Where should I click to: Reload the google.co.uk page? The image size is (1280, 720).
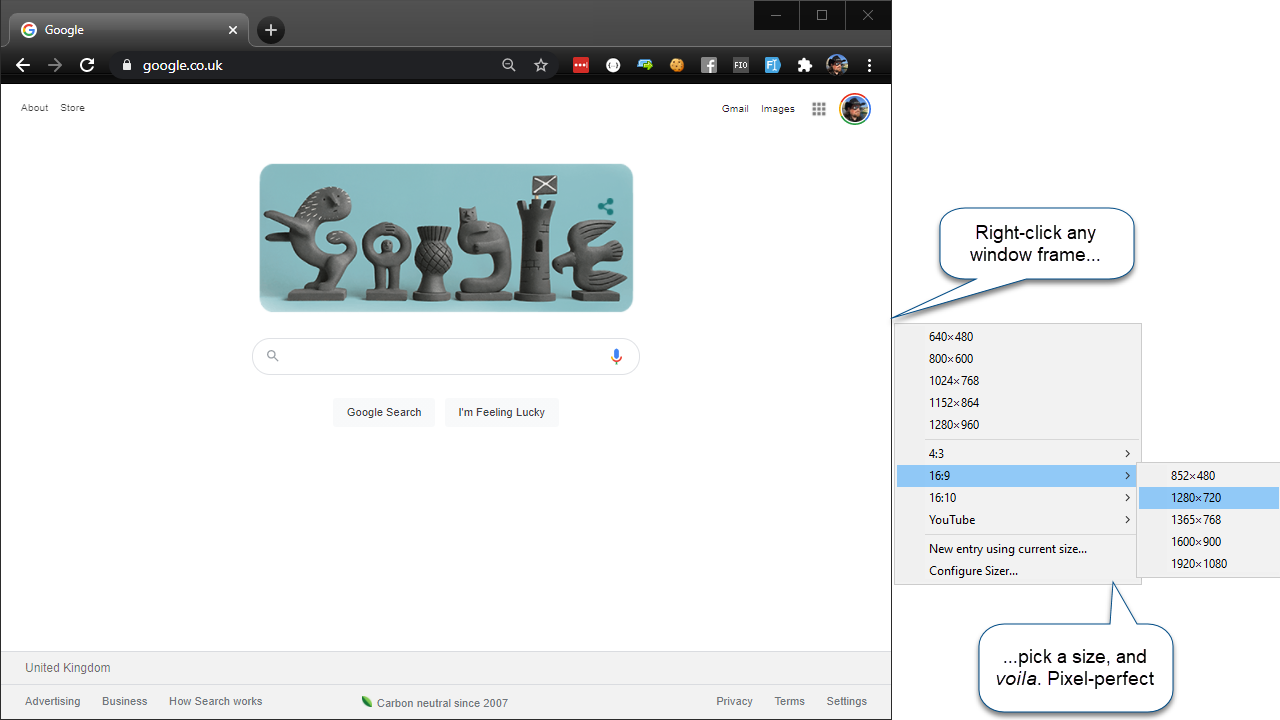87,65
